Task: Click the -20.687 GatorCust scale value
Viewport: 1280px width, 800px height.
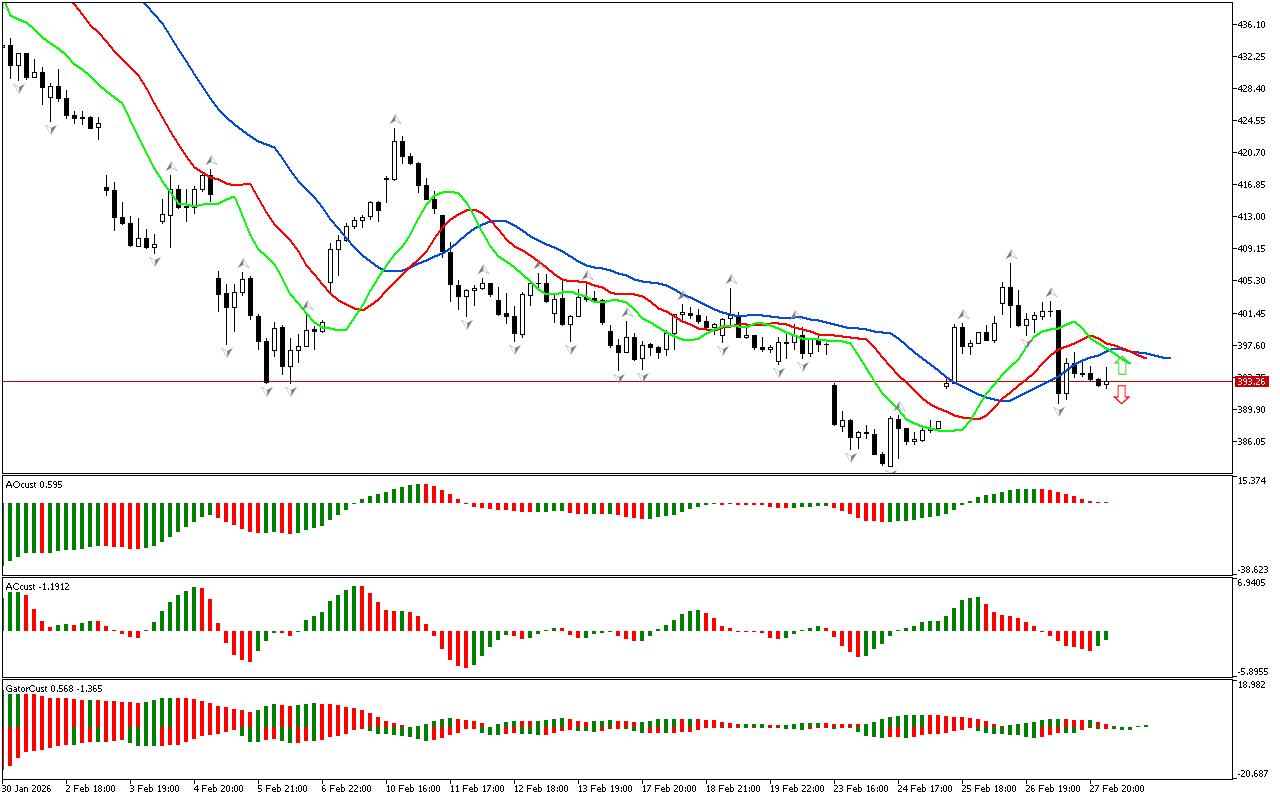Action: tap(1253, 773)
